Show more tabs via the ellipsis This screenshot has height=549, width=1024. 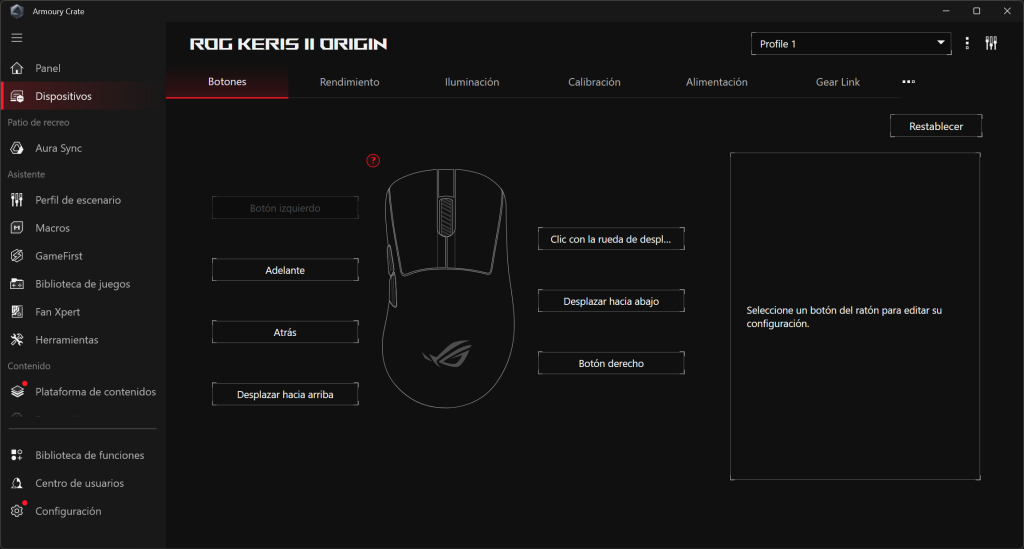[908, 82]
